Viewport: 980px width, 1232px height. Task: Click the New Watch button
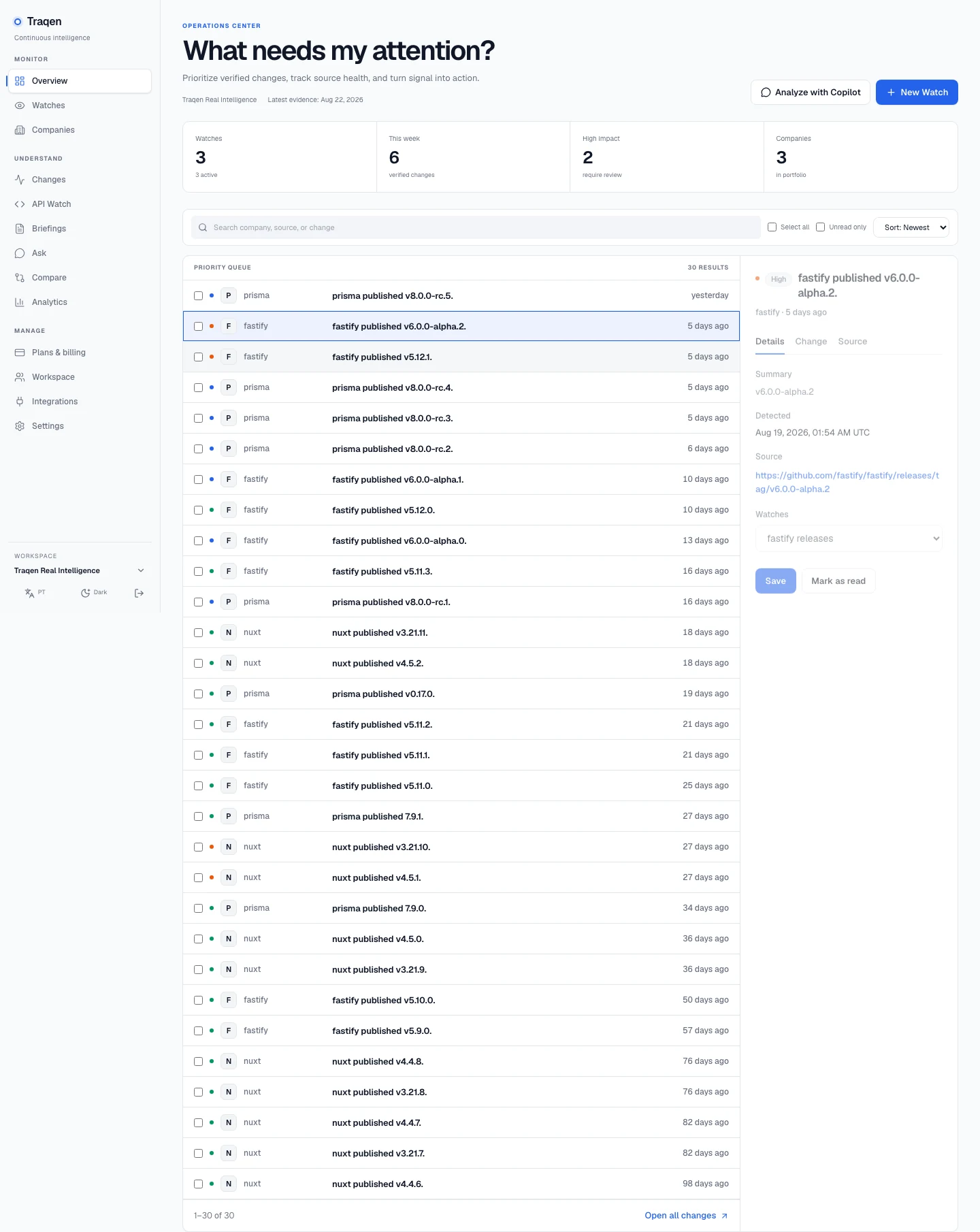point(917,93)
